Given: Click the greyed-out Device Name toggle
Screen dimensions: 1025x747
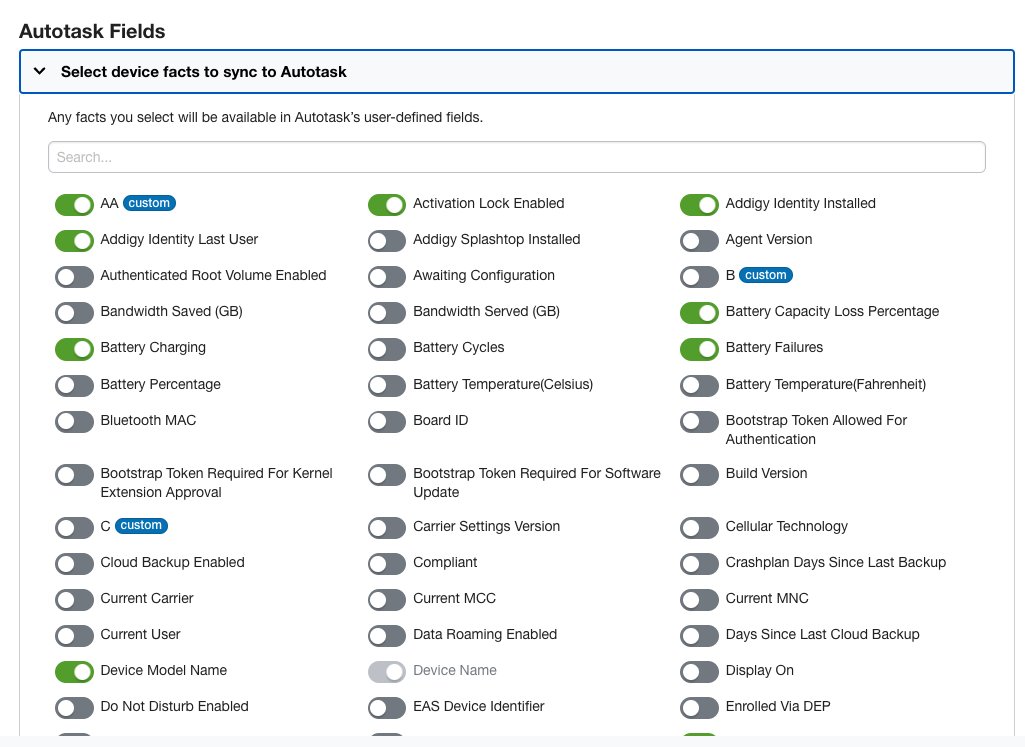Looking at the screenshot, I should 387,671.
